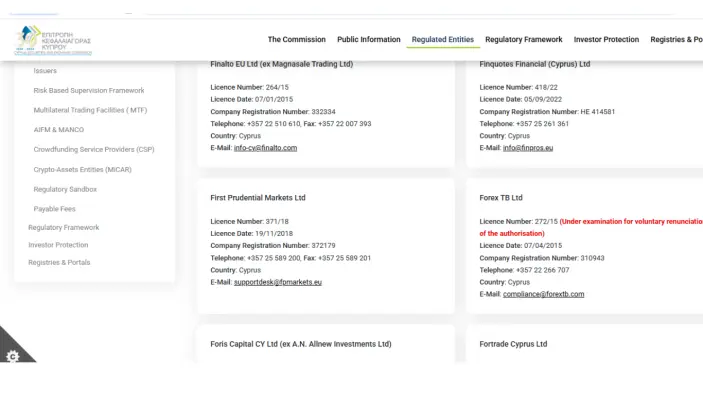Click the Cyprus Securities Commission logo
The width and height of the screenshot is (703, 395).
click(x=53, y=40)
